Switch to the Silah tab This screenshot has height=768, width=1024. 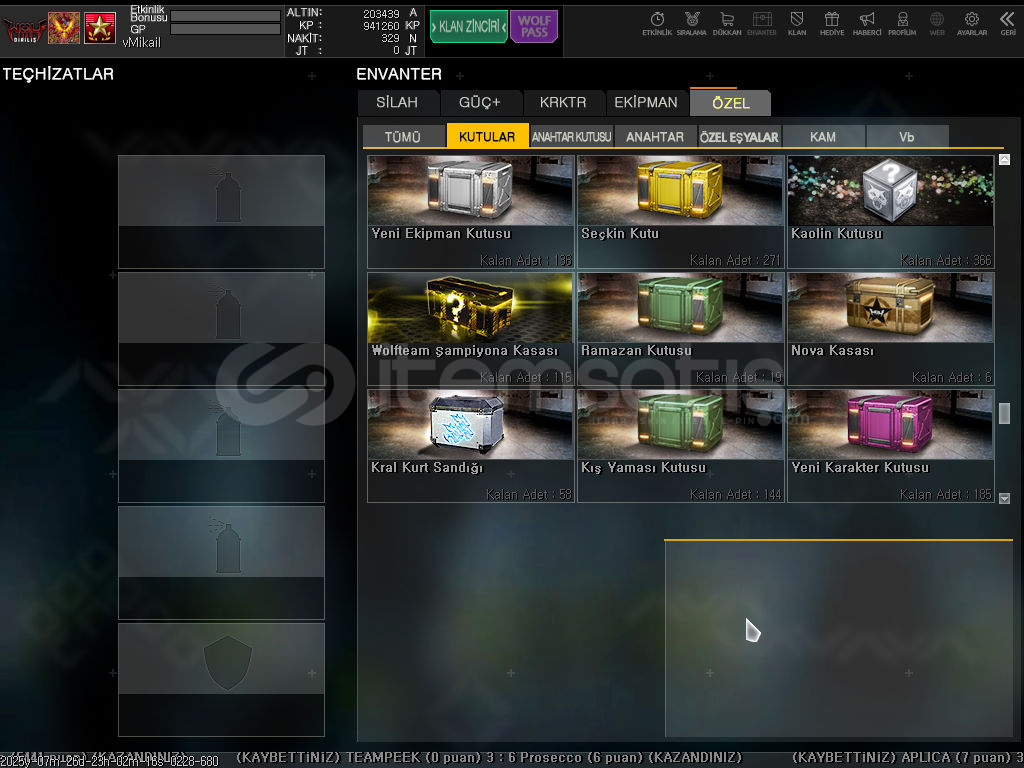(x=397, y=103)
